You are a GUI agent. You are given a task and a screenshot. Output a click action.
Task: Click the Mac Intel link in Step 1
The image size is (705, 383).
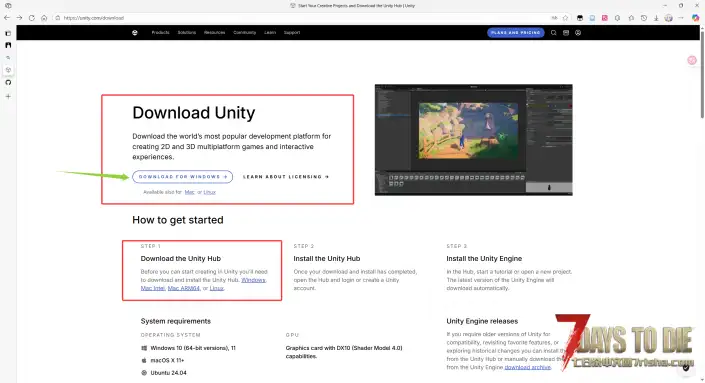152,288
